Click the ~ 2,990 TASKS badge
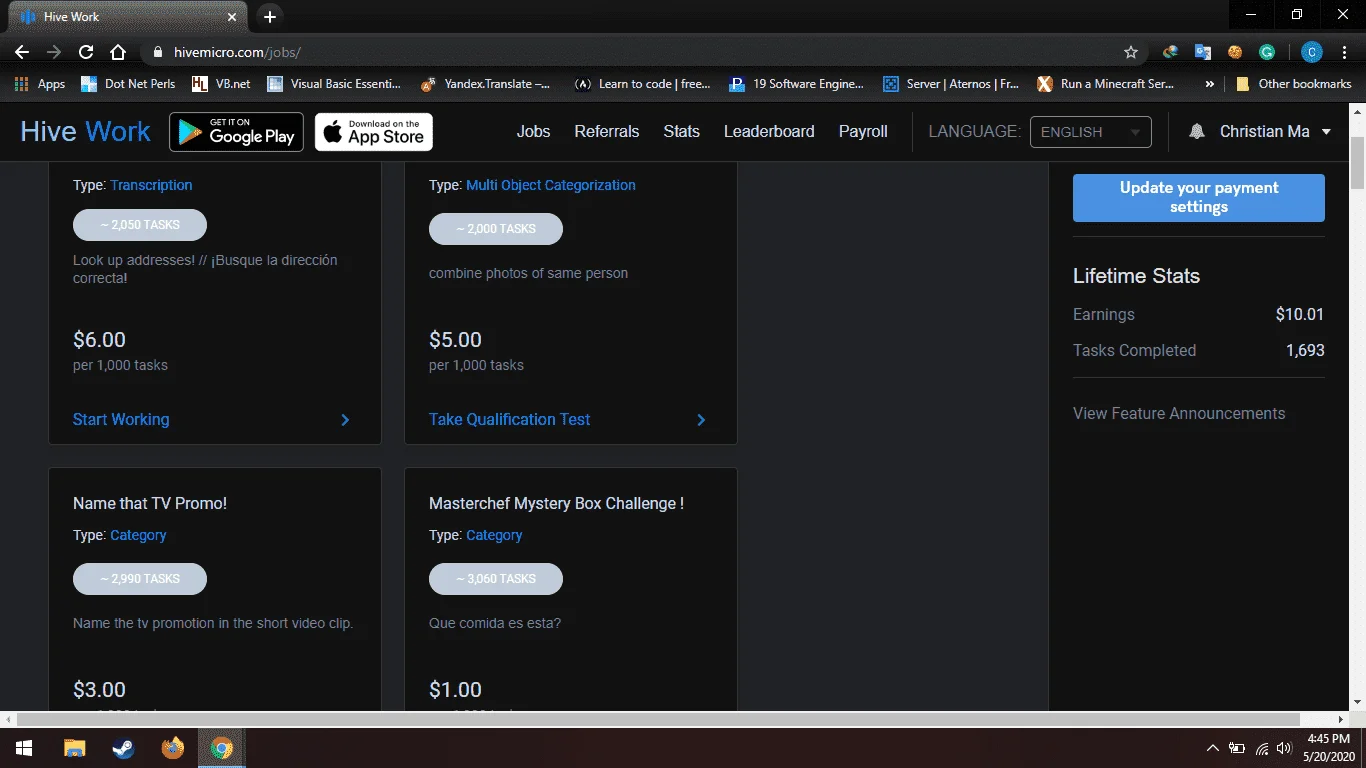Viewport: 1366px width, 768px height. pos(140,579)
